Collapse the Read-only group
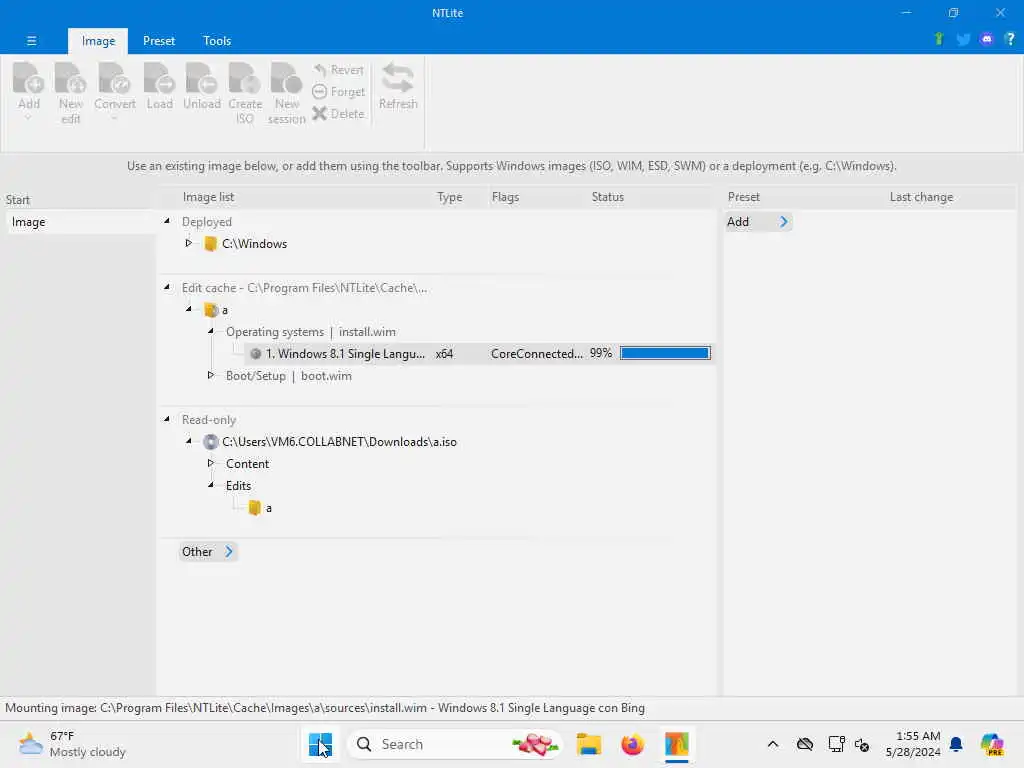This screenshot has height=768, width=1024. (167, 419)
